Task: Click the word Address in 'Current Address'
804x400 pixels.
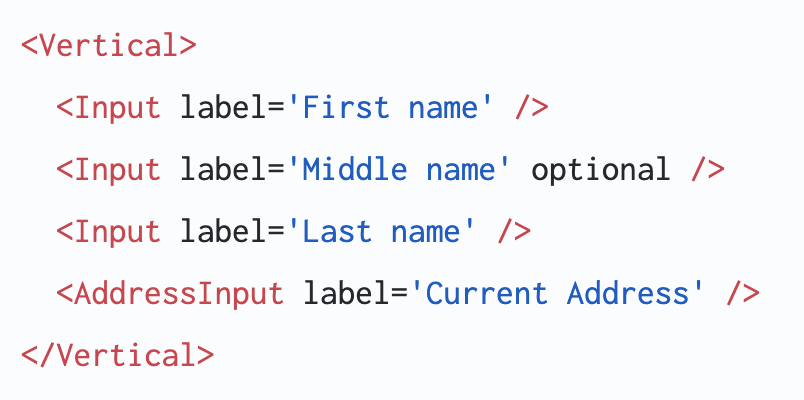Action: point(624,294)
